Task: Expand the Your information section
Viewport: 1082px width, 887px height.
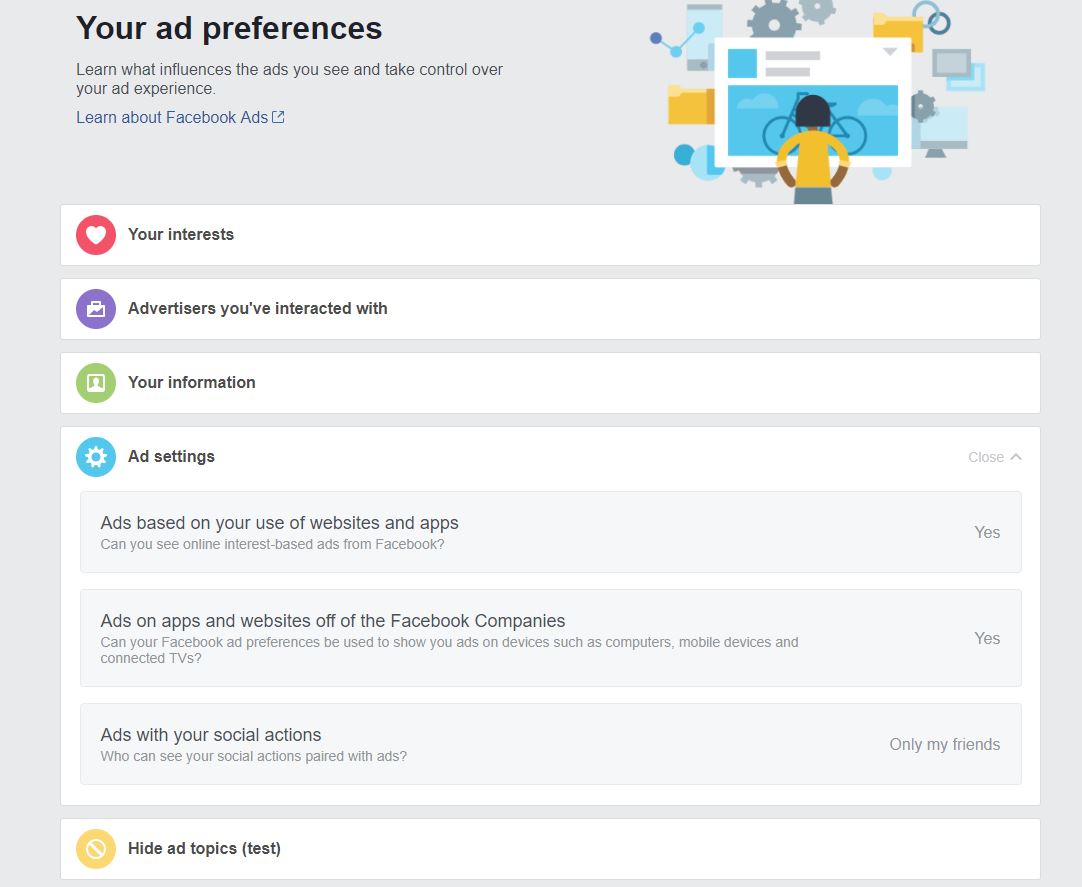Action: (550, 383)
